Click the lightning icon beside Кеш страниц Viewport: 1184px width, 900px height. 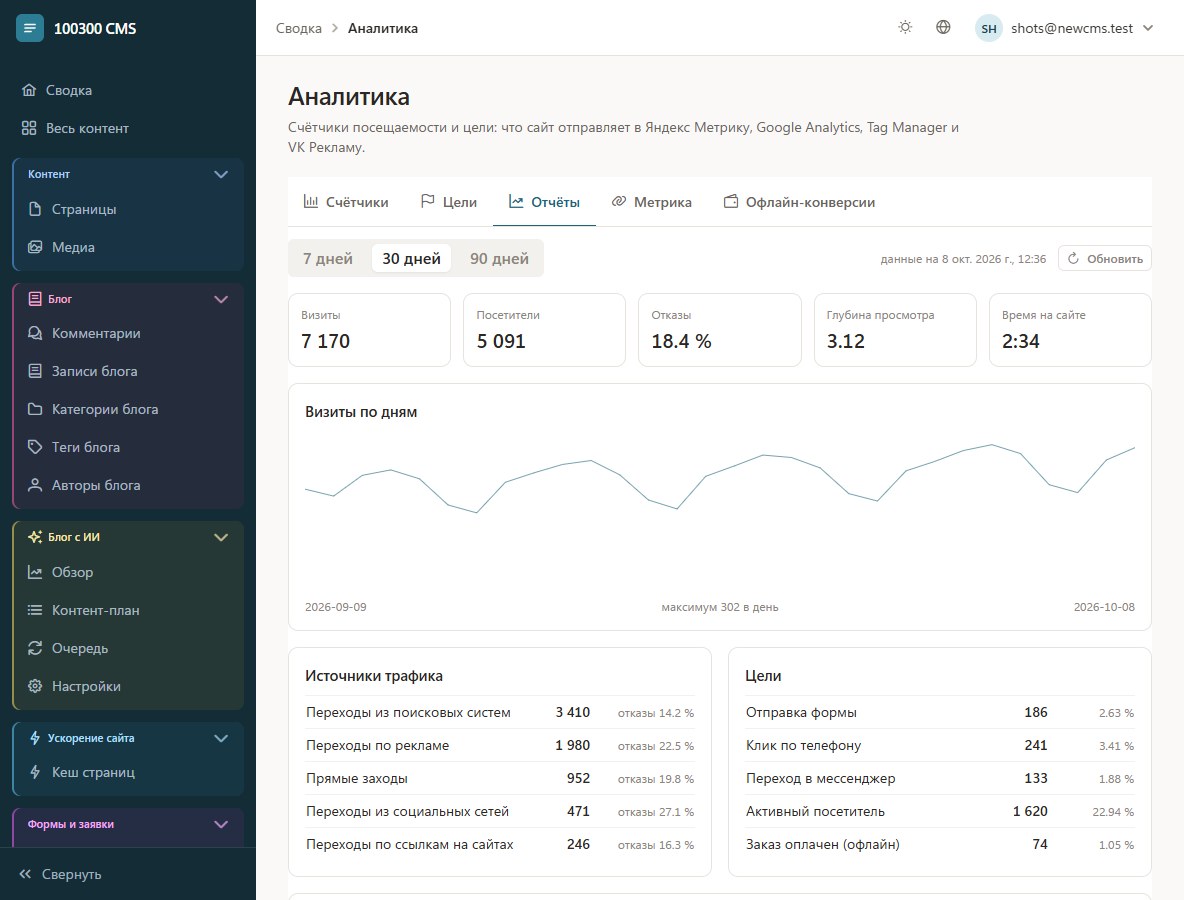pyautogui.click(x=35, y=772)
